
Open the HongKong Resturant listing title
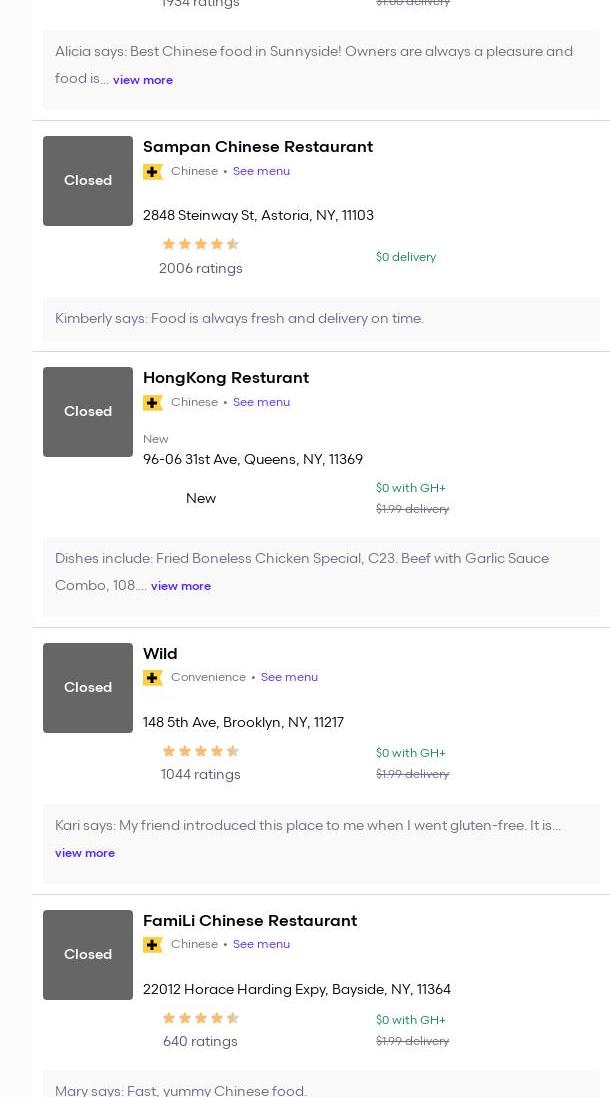click(226, 378)
